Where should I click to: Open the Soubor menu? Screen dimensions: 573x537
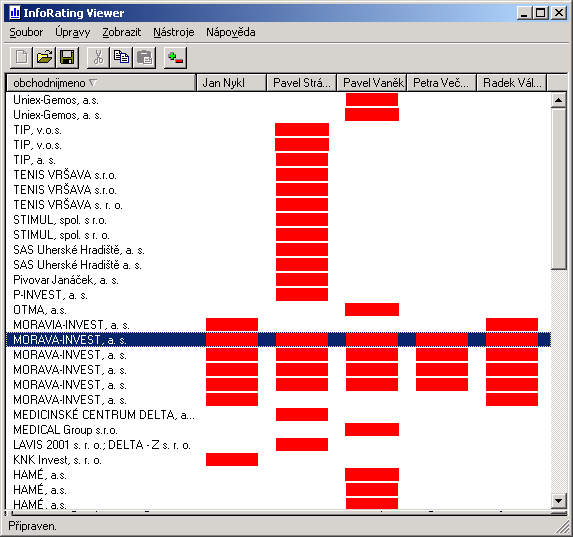[x=26, y=32]
